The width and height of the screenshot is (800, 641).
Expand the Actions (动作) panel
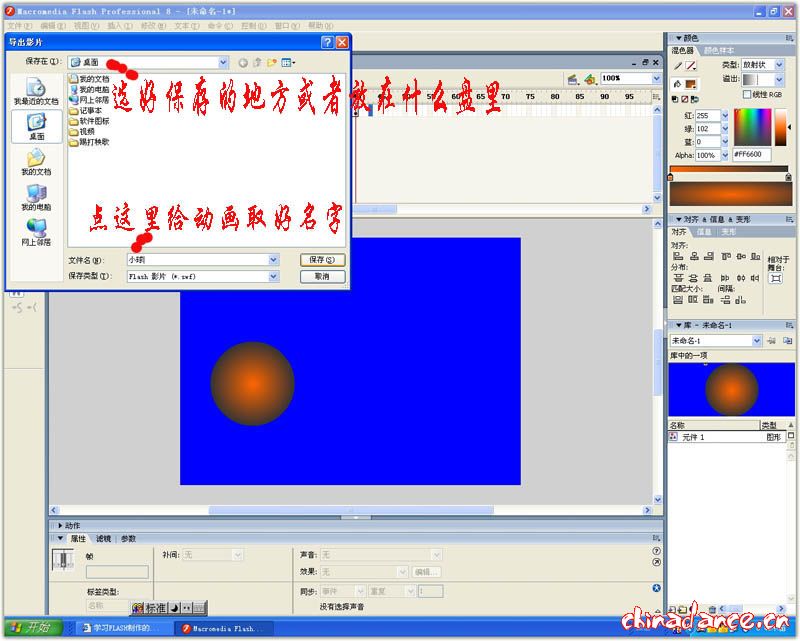tap(62, 525)
